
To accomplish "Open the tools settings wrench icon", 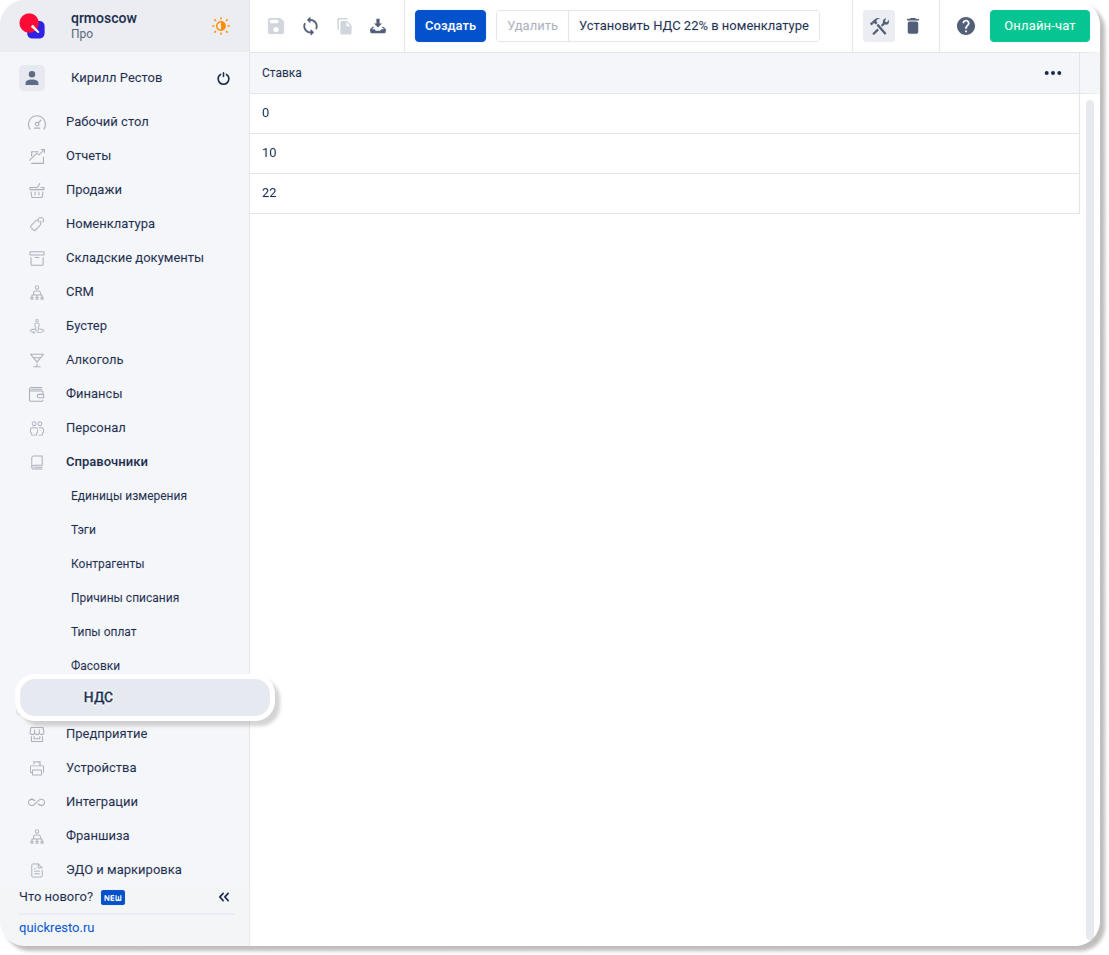I will (x=879, y=26).
